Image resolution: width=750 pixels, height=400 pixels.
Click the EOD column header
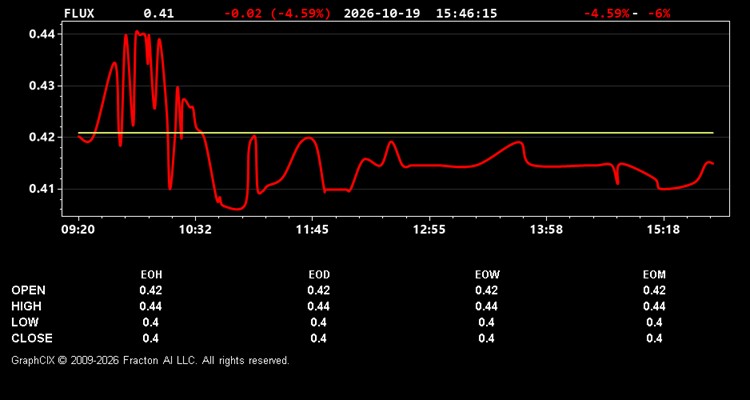319,275
